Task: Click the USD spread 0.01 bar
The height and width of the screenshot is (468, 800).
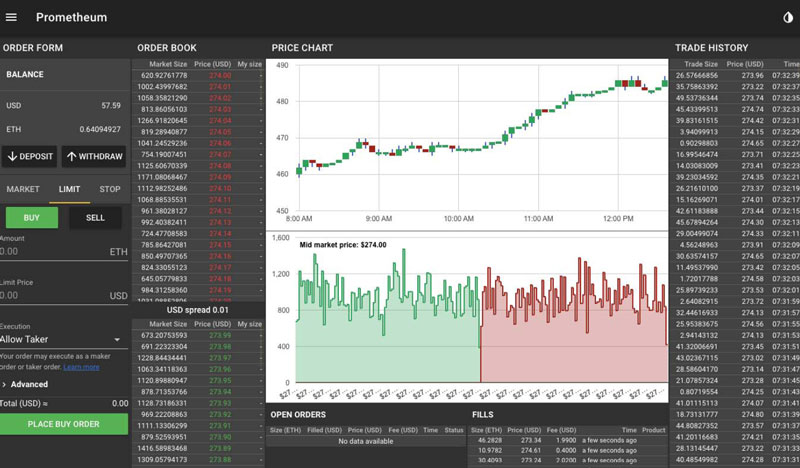Action: [198, 310]
